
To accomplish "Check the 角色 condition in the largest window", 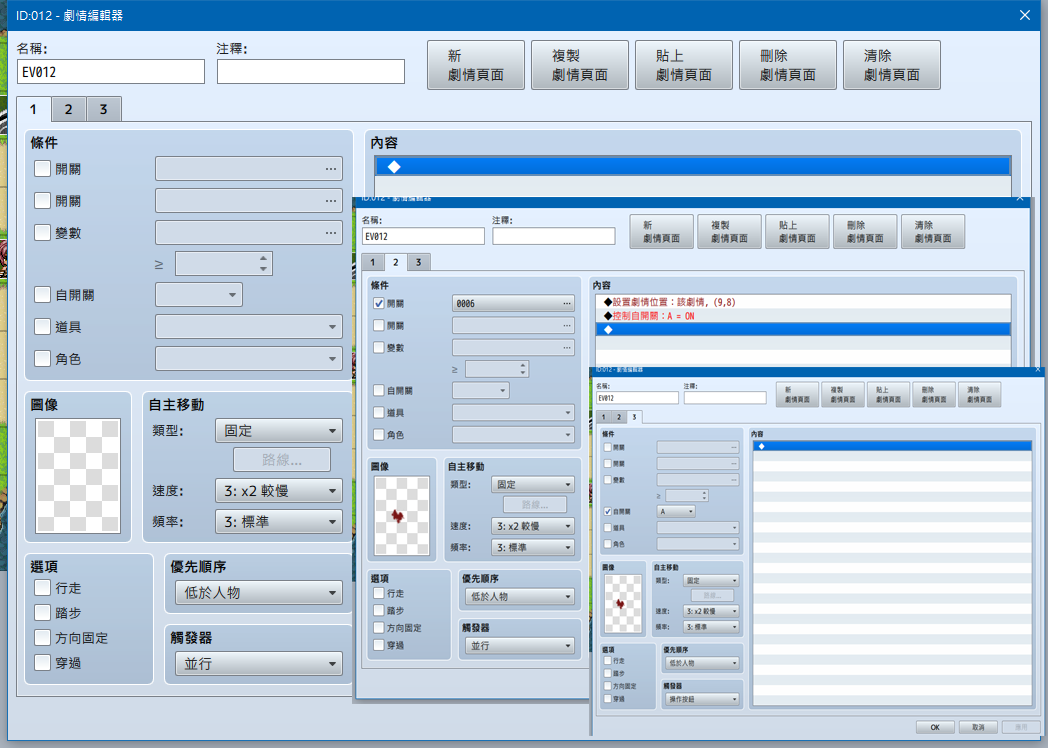I will 42,358.
